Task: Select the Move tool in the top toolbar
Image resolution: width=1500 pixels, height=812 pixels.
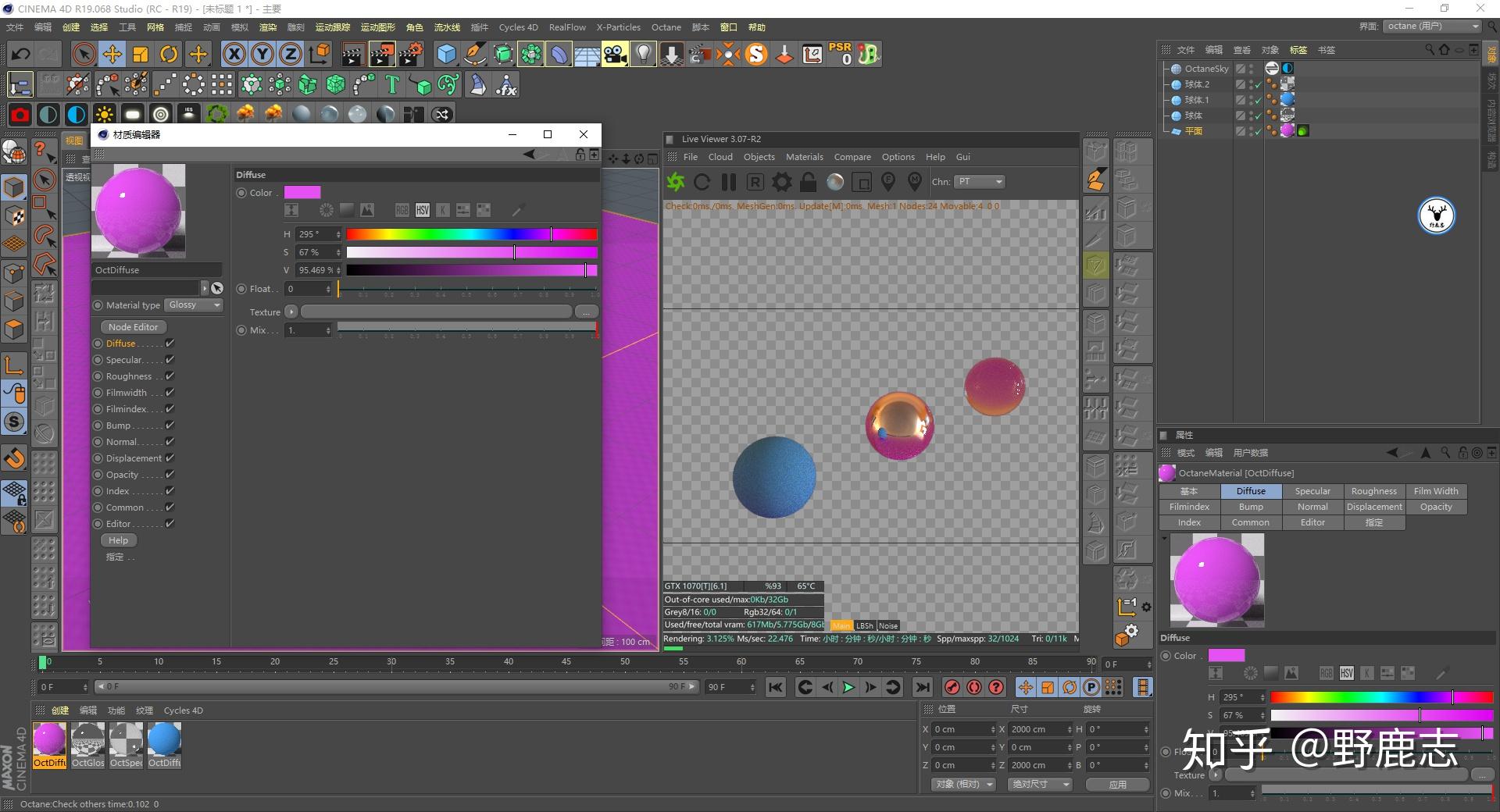Action: [x=112, y=54]
